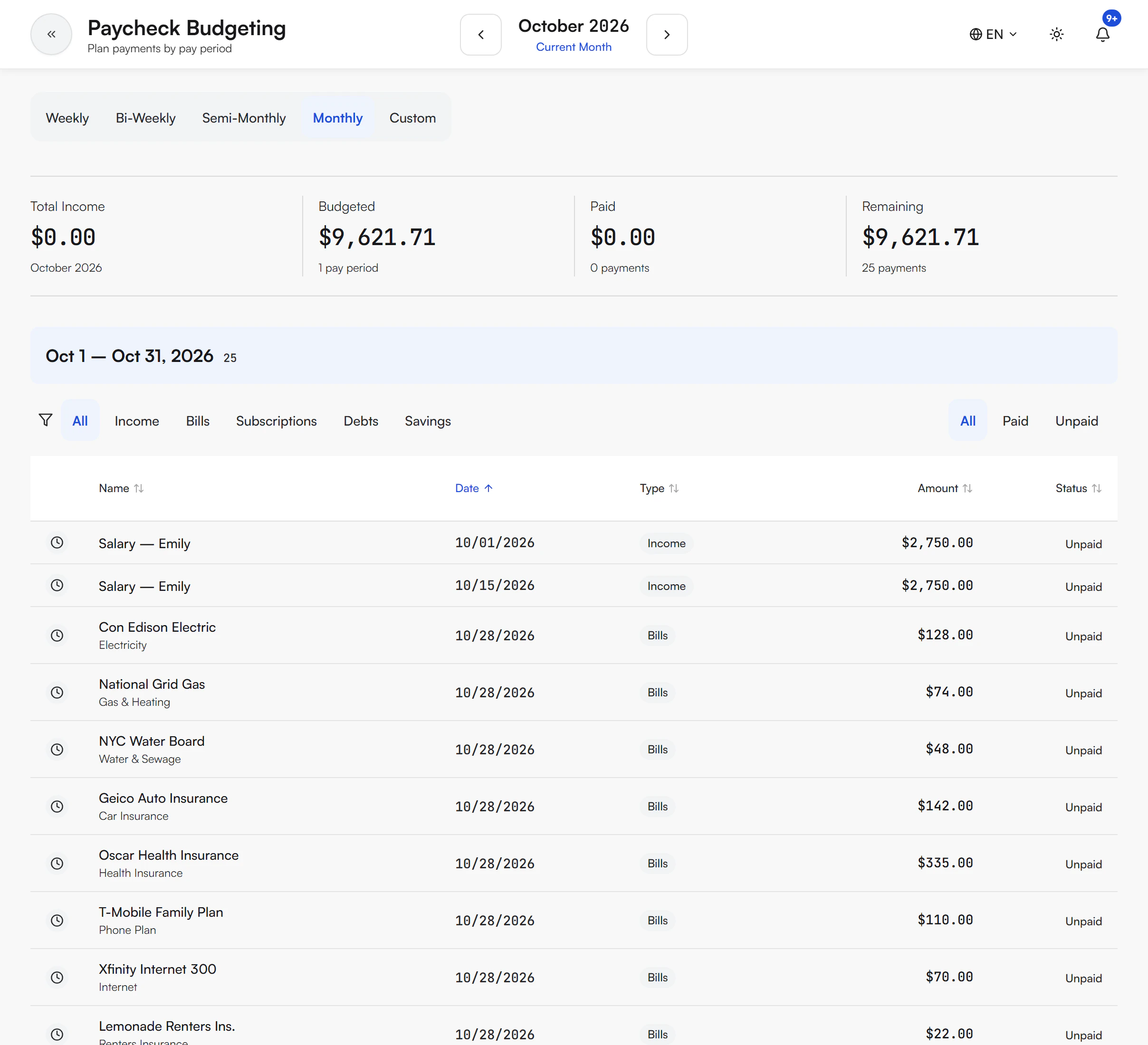
Task: Open notifications bell icon
Action: coord(1102,34)
